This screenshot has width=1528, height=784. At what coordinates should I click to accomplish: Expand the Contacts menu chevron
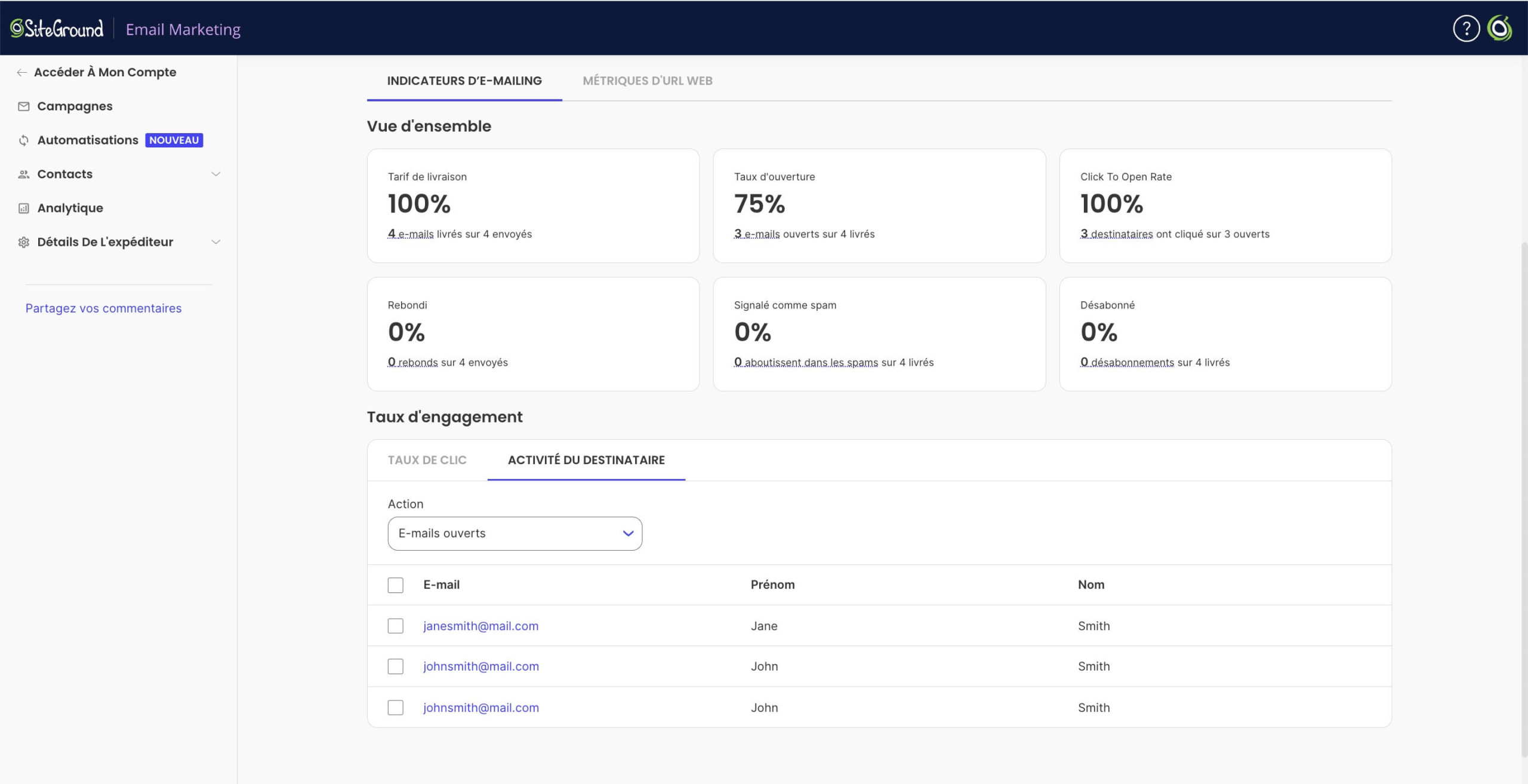click(x=216, y=174)
